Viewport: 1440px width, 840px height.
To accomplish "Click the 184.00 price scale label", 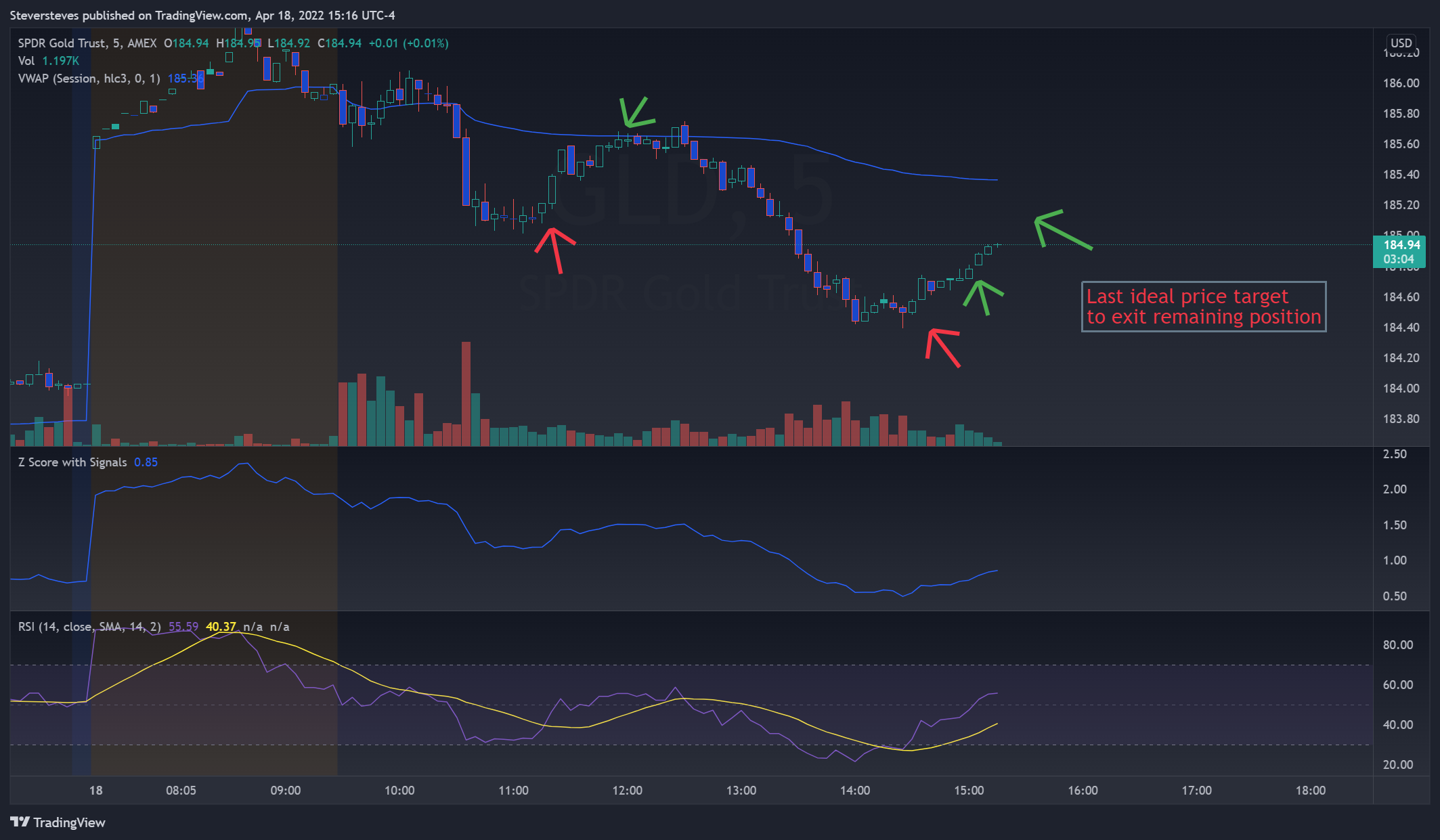I will tap(1401, 389).
